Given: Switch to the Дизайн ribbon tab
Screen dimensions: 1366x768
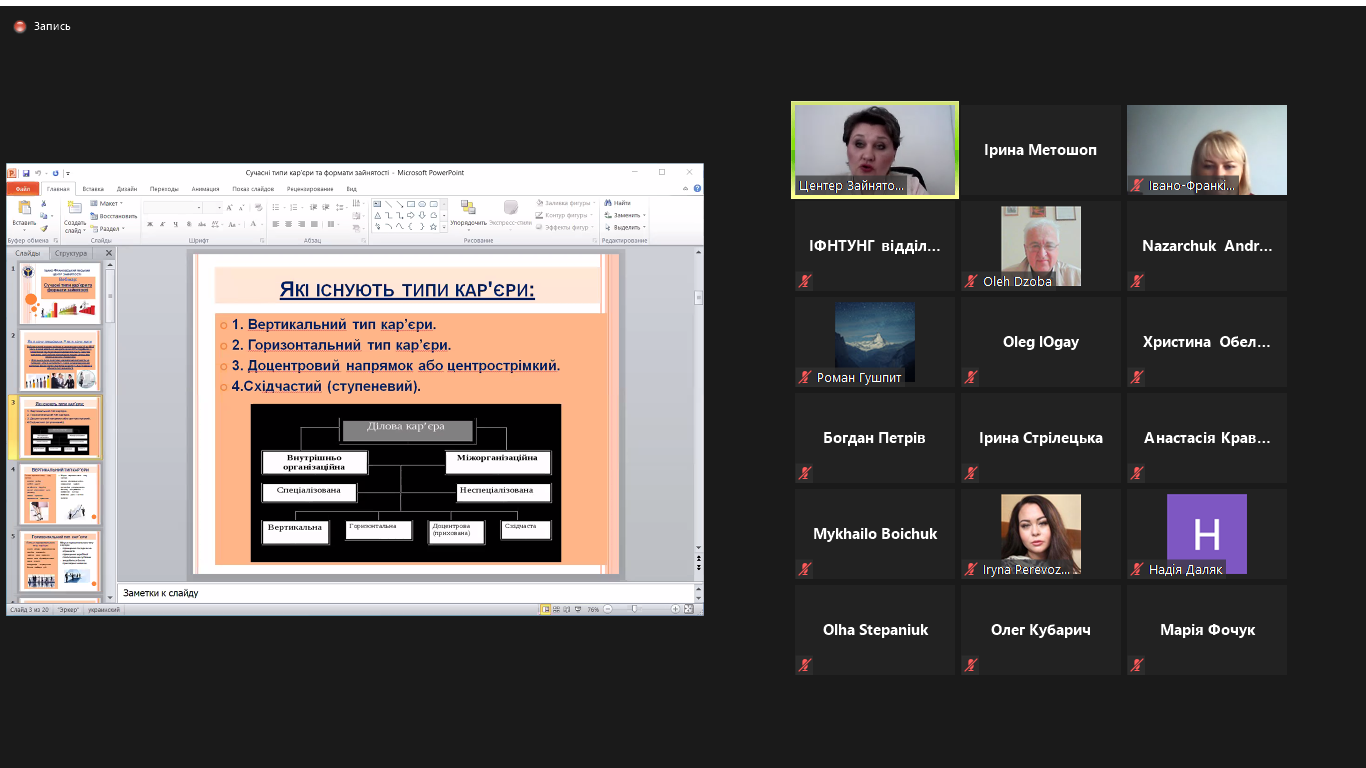Looking at the screenshot, I should point(127,188).
